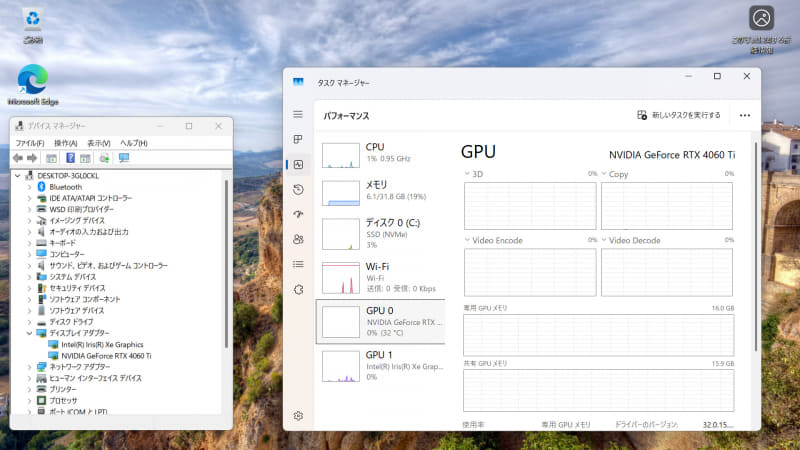Click 専用 GPU メモリ usage graph

(598, 335)
